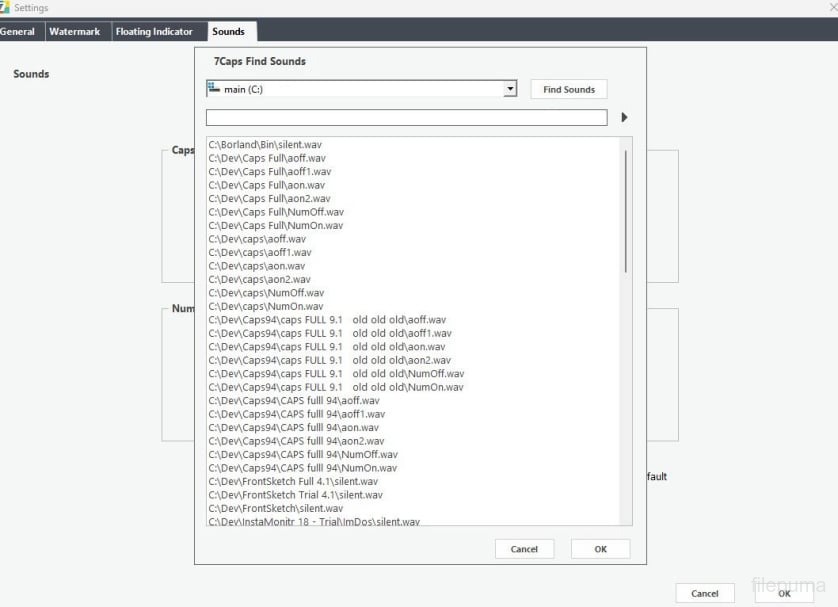838x607 pixels.
Task: Choose C:\Dev\Caps Full\NumOn.wav entry
Action: (x=276, y=226)
